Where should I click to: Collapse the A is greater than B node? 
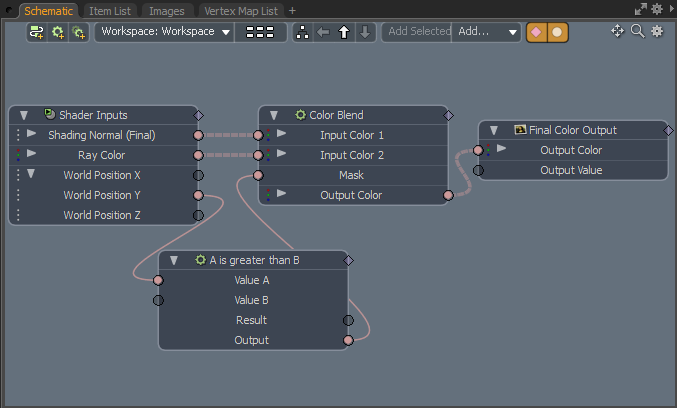pyautogui.click(x=174, y=260)
